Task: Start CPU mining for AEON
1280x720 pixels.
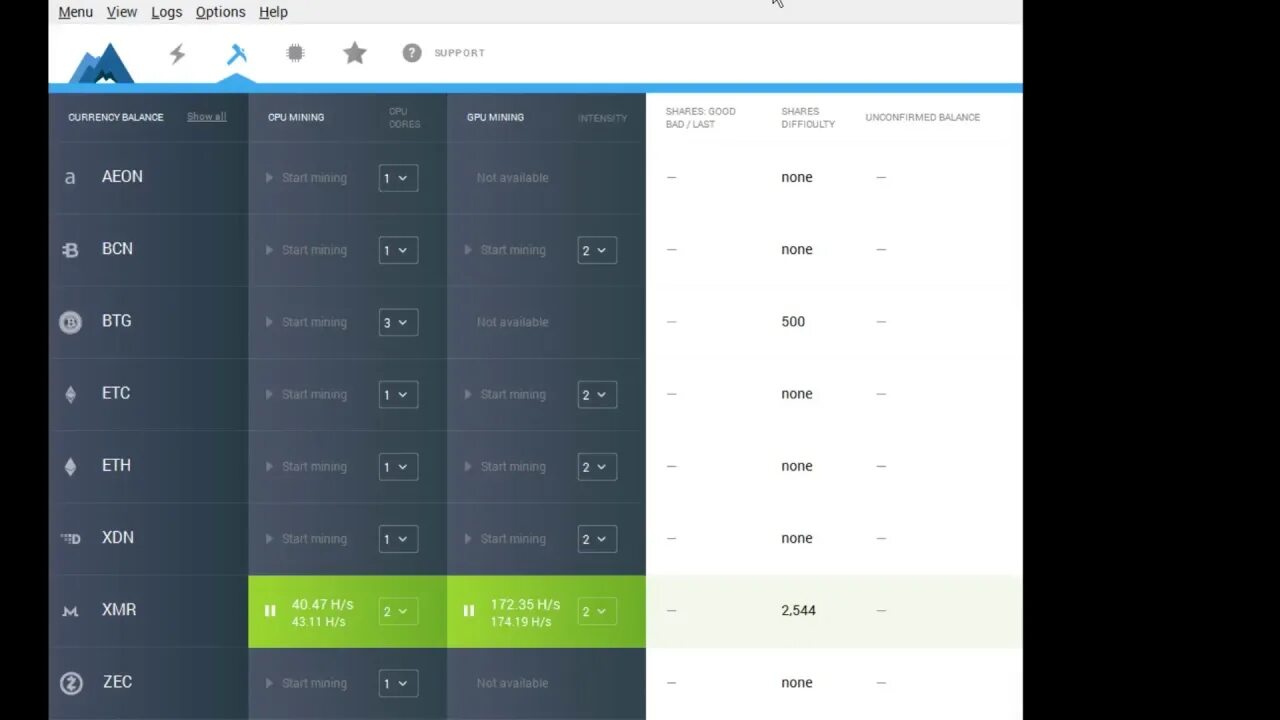Action: point(306,178)
